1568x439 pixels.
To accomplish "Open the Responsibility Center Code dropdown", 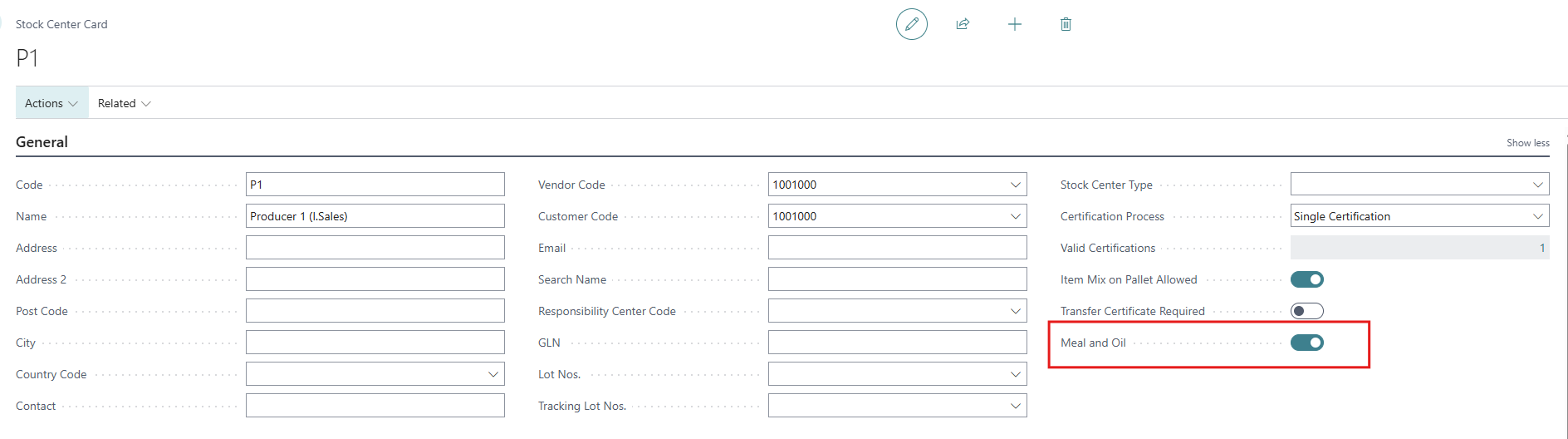I will tap(1015, 311).
